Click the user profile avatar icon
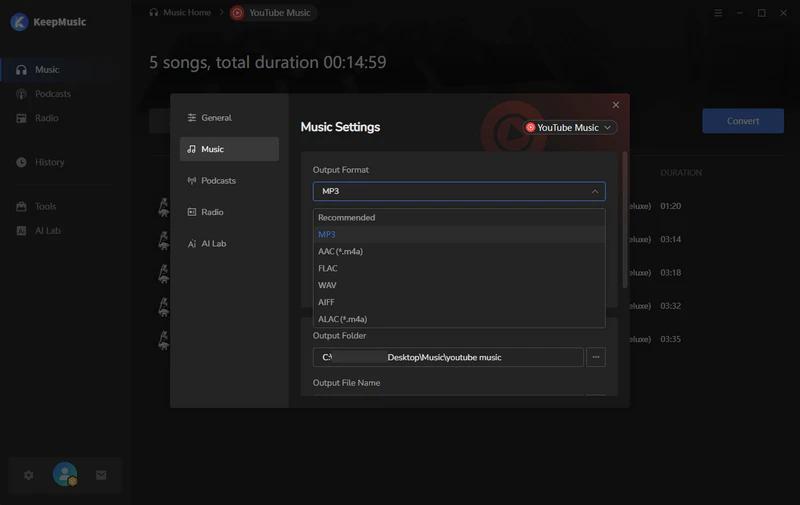Viewport: 800px width, 505px height. coord(65,475)
